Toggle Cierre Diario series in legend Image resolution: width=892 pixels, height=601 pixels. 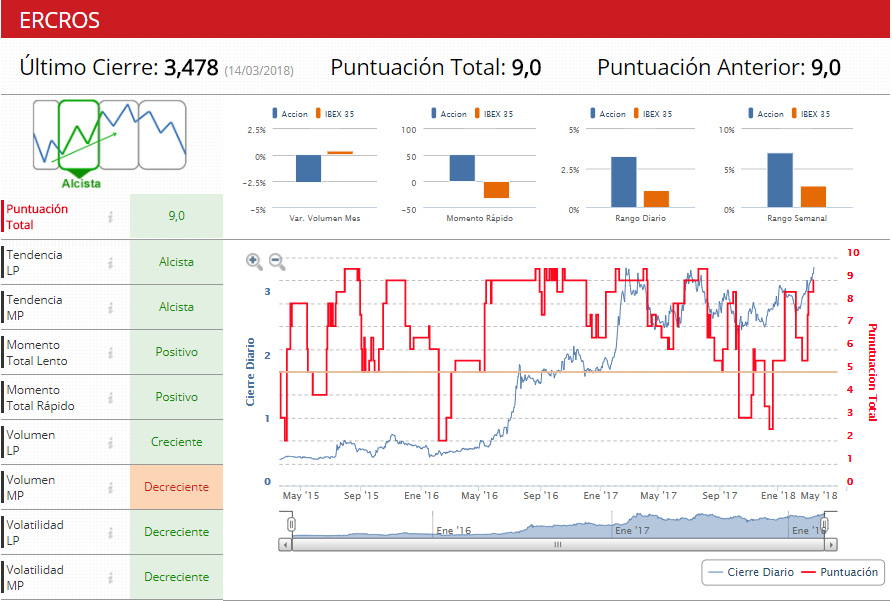tap(751, 572)
